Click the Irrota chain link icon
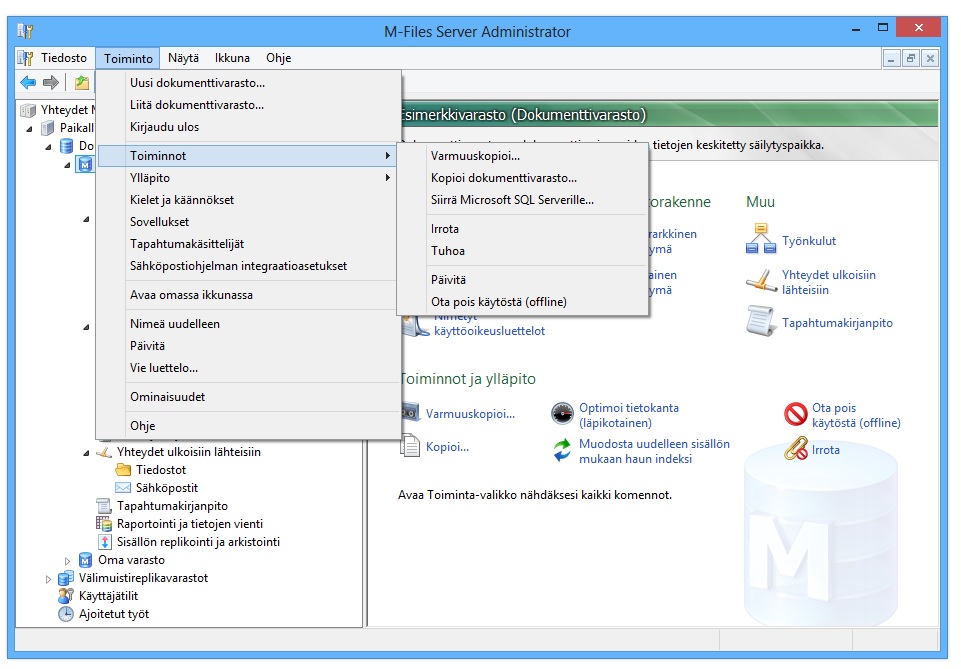The image size is (961, 669). pos(796,448)
